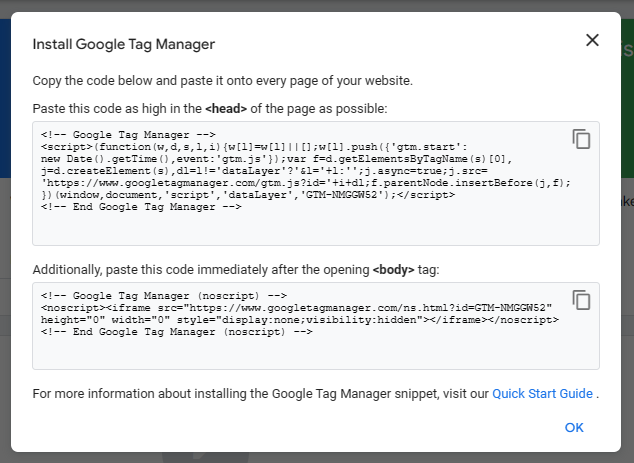Image resolution: width=634 pixels, height=463 pixels.
Task: Click the 'Copy the code below' instruction text
Action: [x=222, y=80]
